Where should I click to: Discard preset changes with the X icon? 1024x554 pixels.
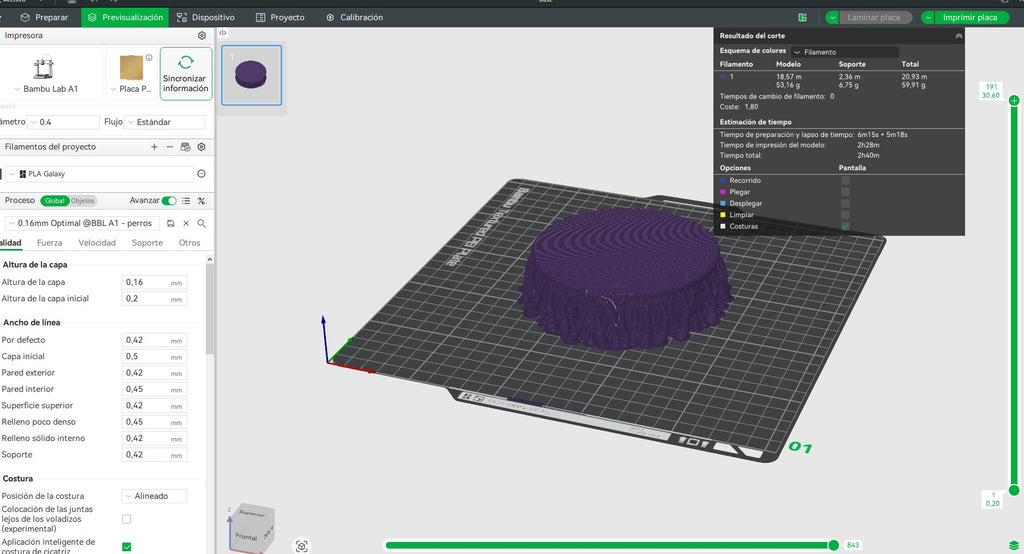click(186, 223)
